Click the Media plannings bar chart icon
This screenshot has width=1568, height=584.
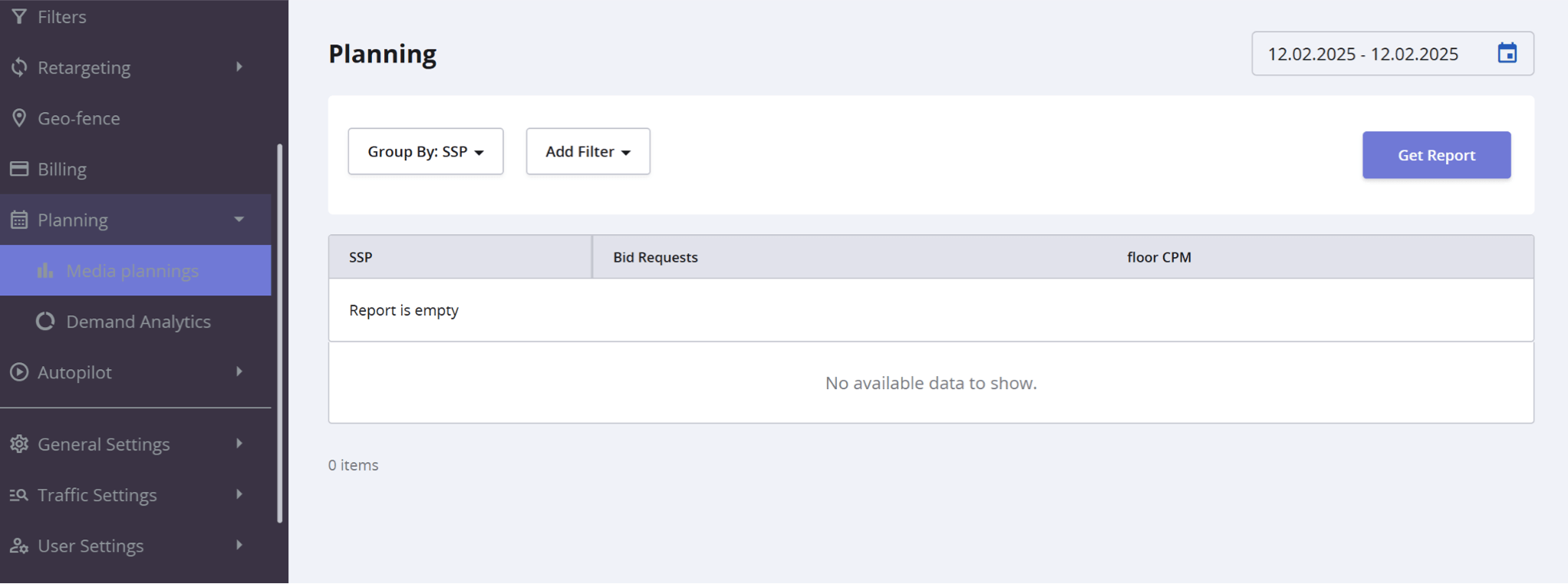pos(45,270)
